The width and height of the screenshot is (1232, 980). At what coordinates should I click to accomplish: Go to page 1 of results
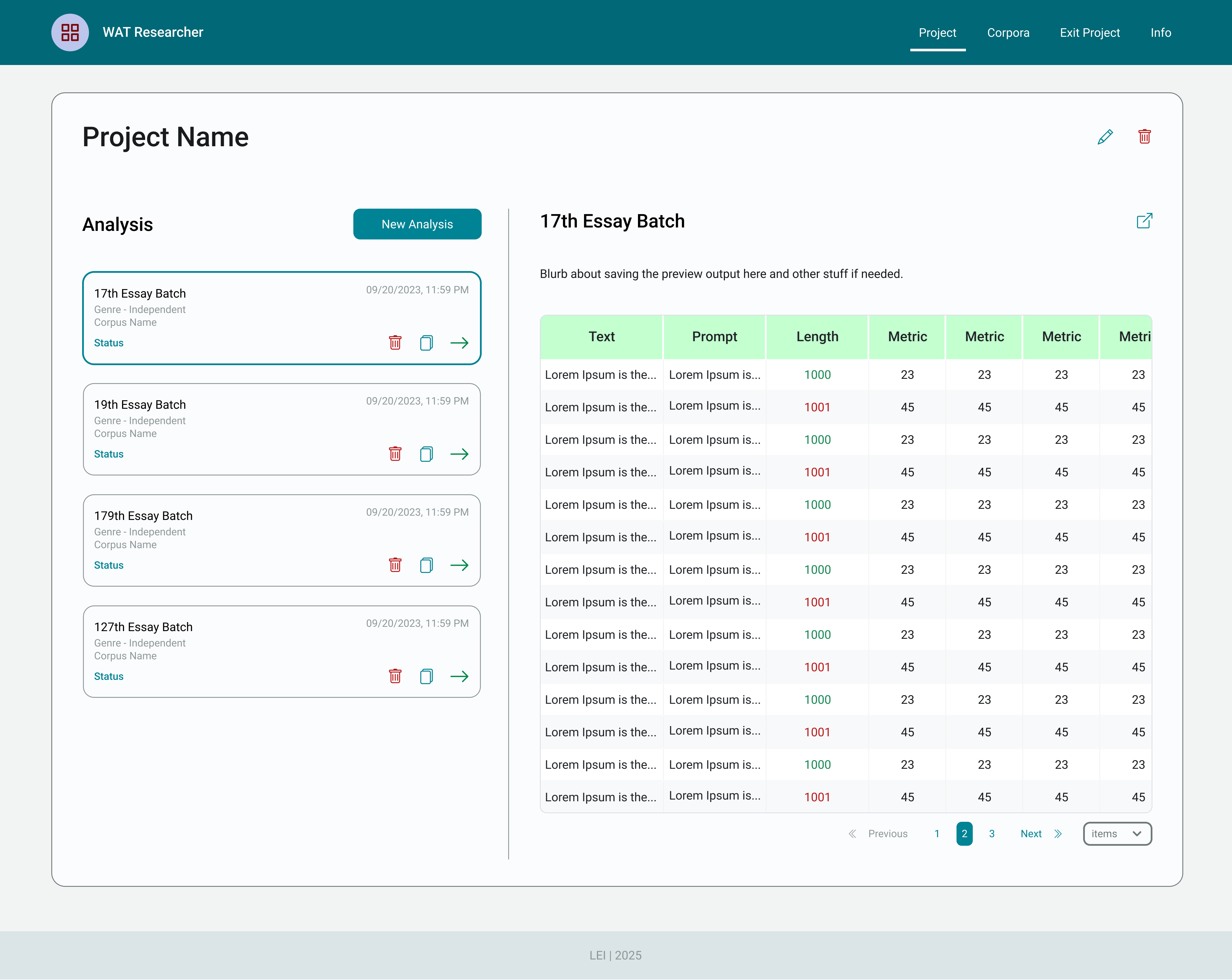[937, 834]
